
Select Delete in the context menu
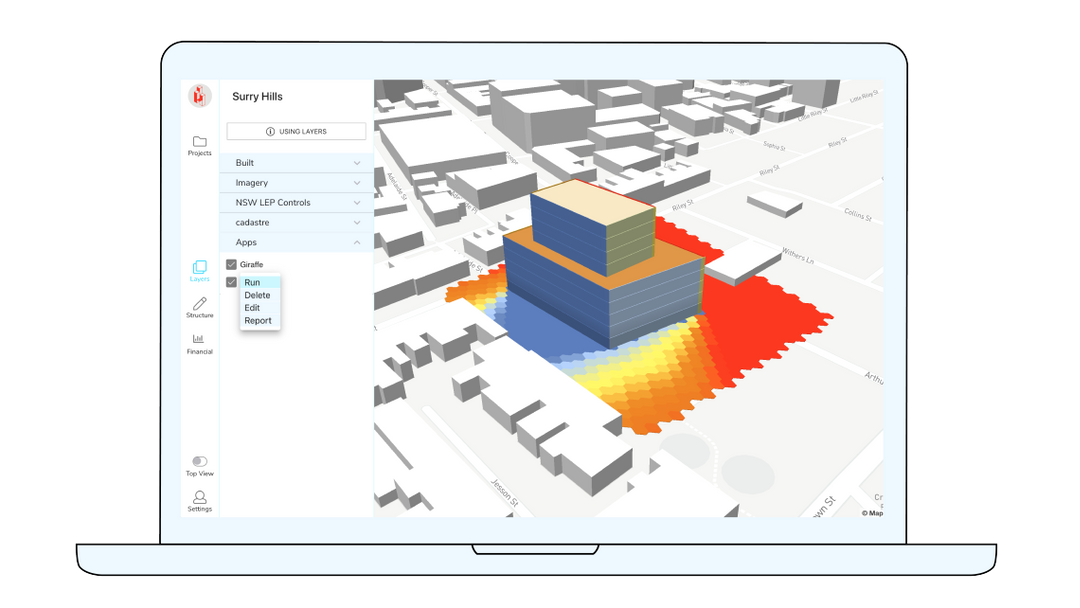[257, 295]
